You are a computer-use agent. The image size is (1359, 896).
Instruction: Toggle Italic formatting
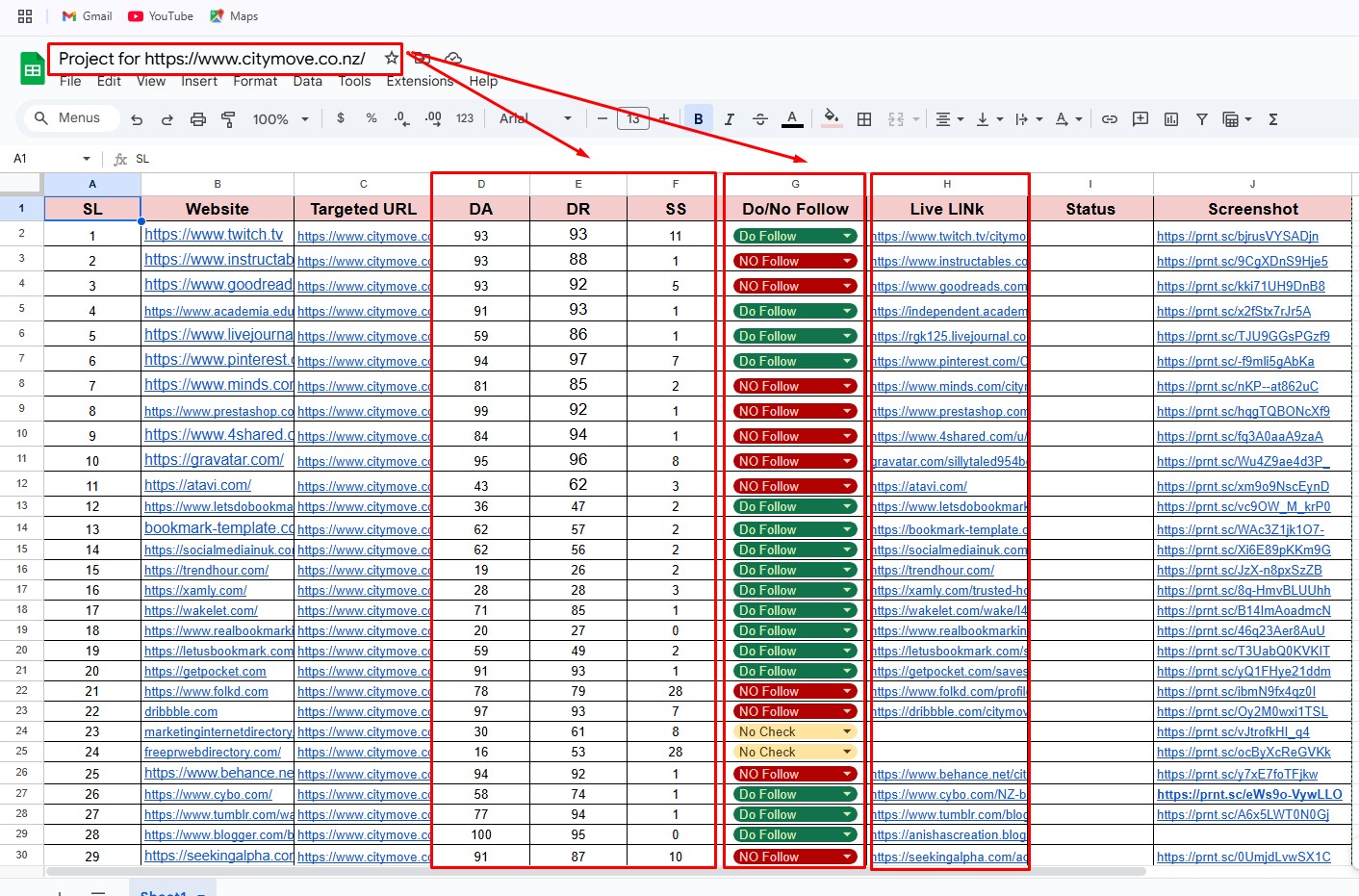click(730, 119)
